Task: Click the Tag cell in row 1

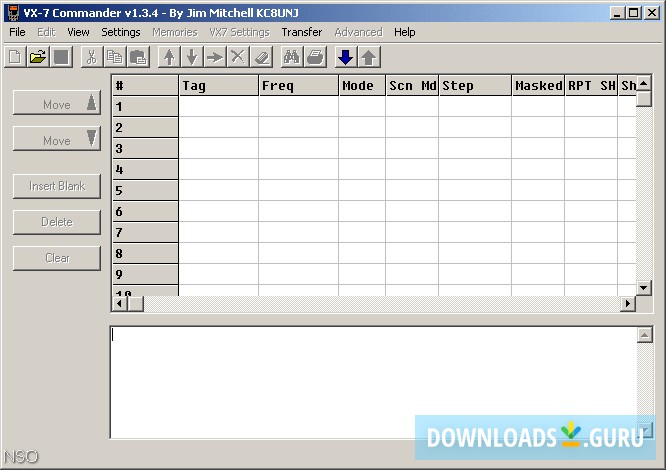Action: (219, 106)
